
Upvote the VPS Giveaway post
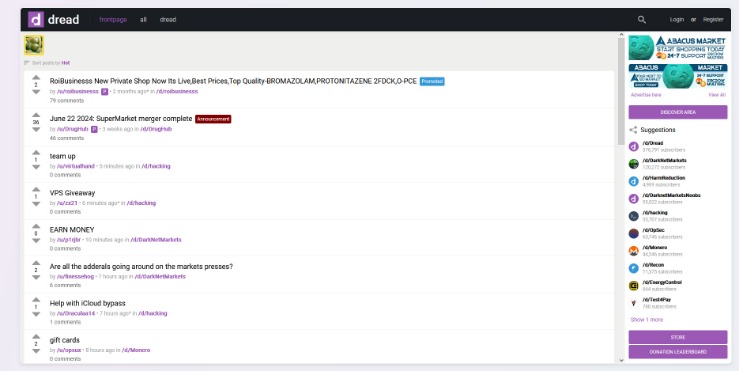pyautogui.click(x=36, y=190)
